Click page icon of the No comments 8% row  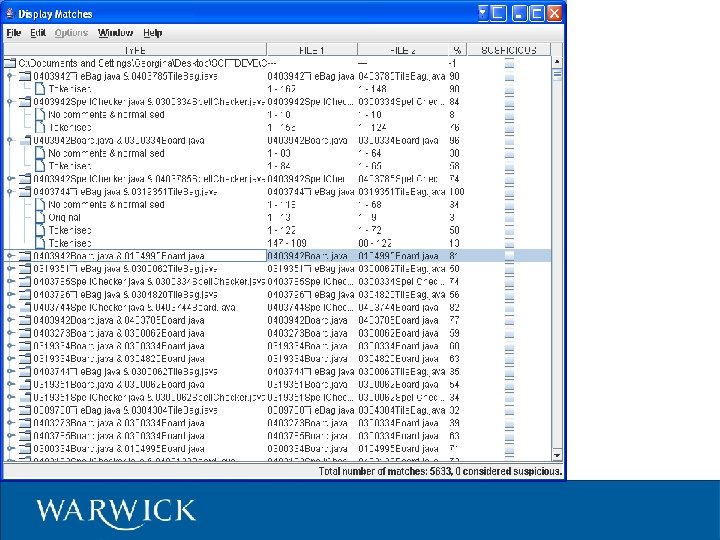(x=40, y=114)
